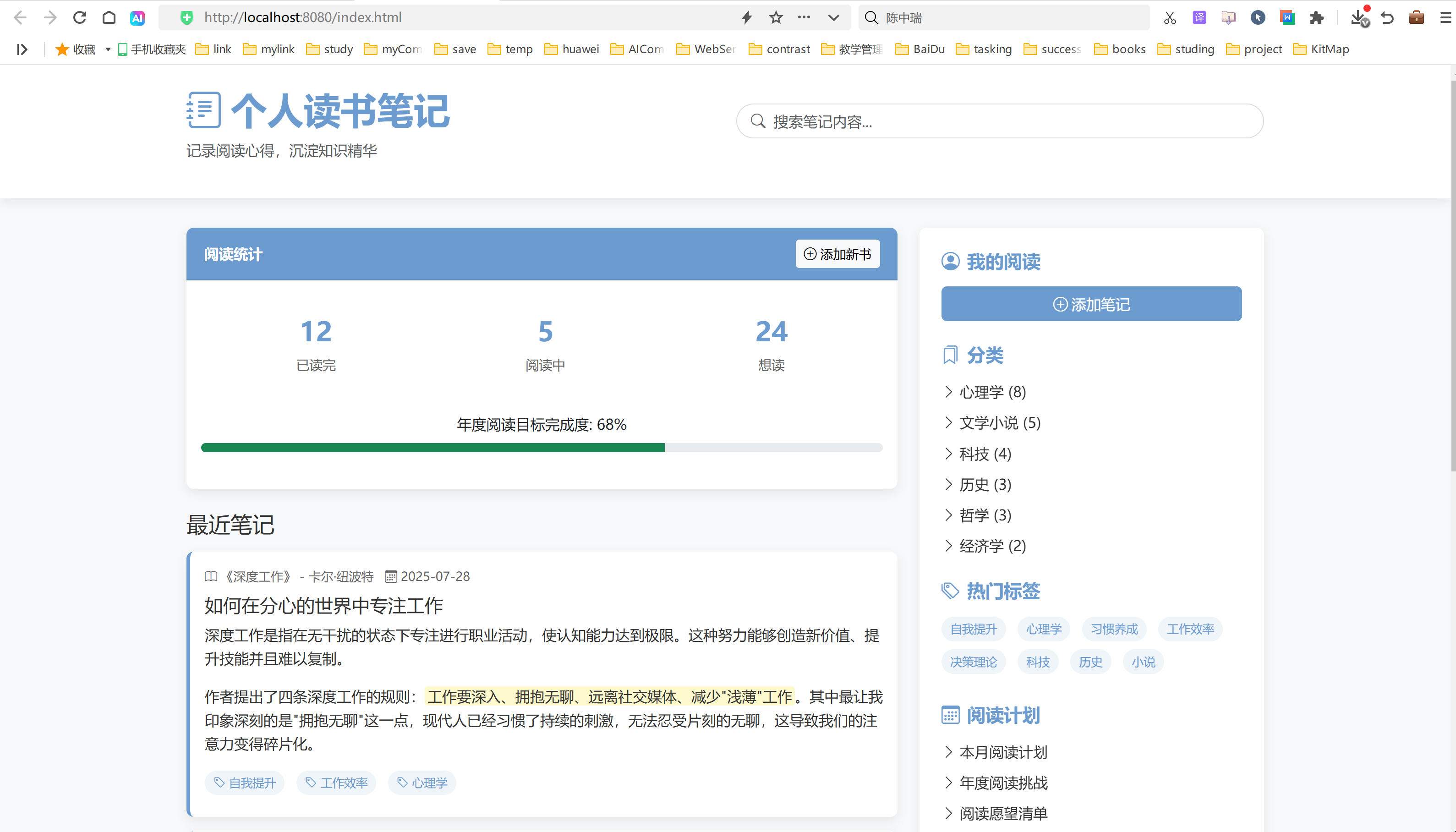This screenshot has width=1456, height=832.
Task: Click the calendar icon next to 2025-07-28
Action: tap(391, 576)
